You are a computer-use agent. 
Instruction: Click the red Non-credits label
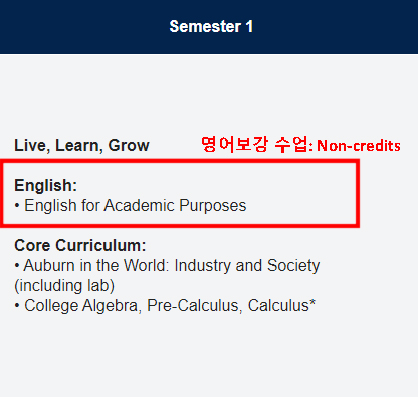359,146
